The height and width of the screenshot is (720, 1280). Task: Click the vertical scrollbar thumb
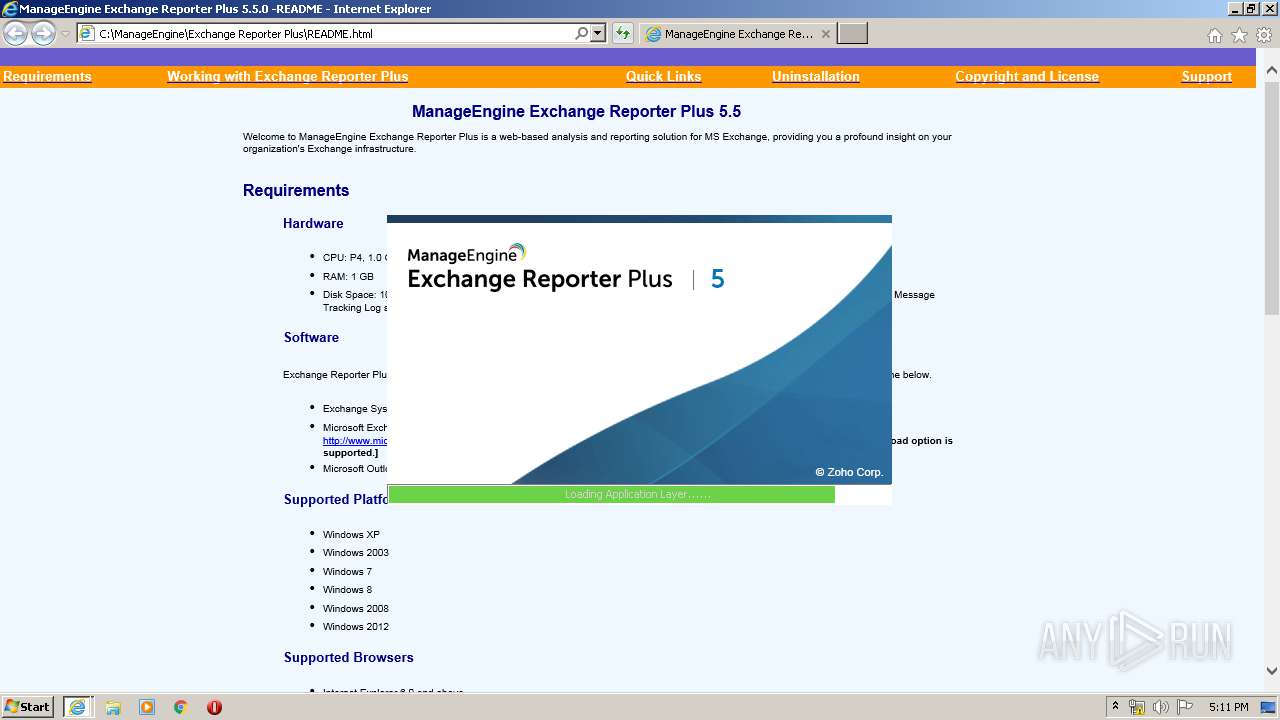(x=1272, y=198)
